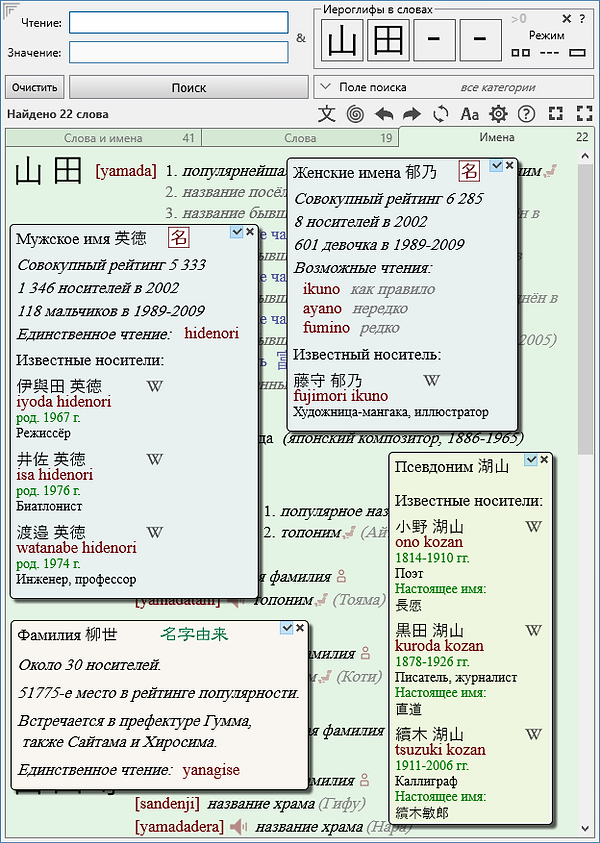Click the fumino reading link

coord(326,327)
